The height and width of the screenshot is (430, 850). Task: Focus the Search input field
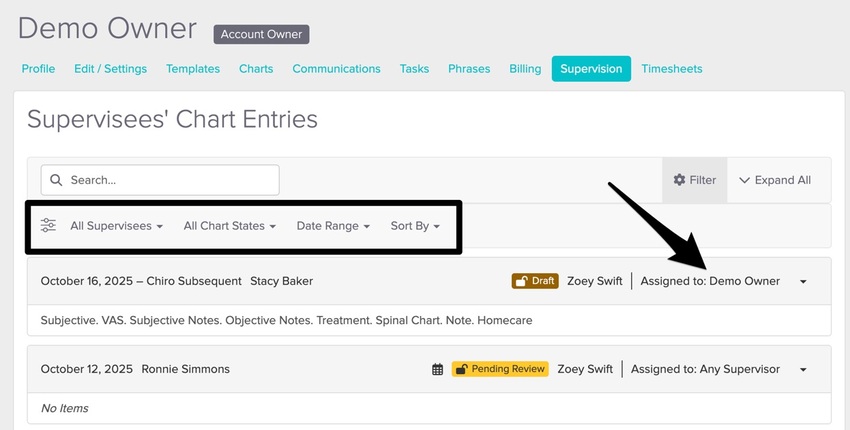tap(170, 180)
